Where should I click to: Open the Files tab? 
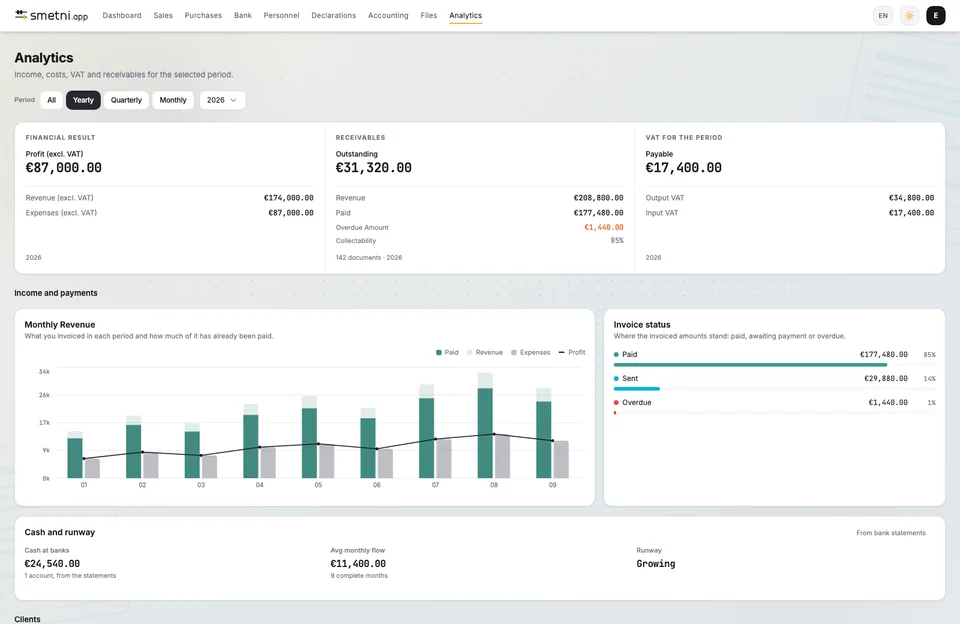tap(429, 15)
